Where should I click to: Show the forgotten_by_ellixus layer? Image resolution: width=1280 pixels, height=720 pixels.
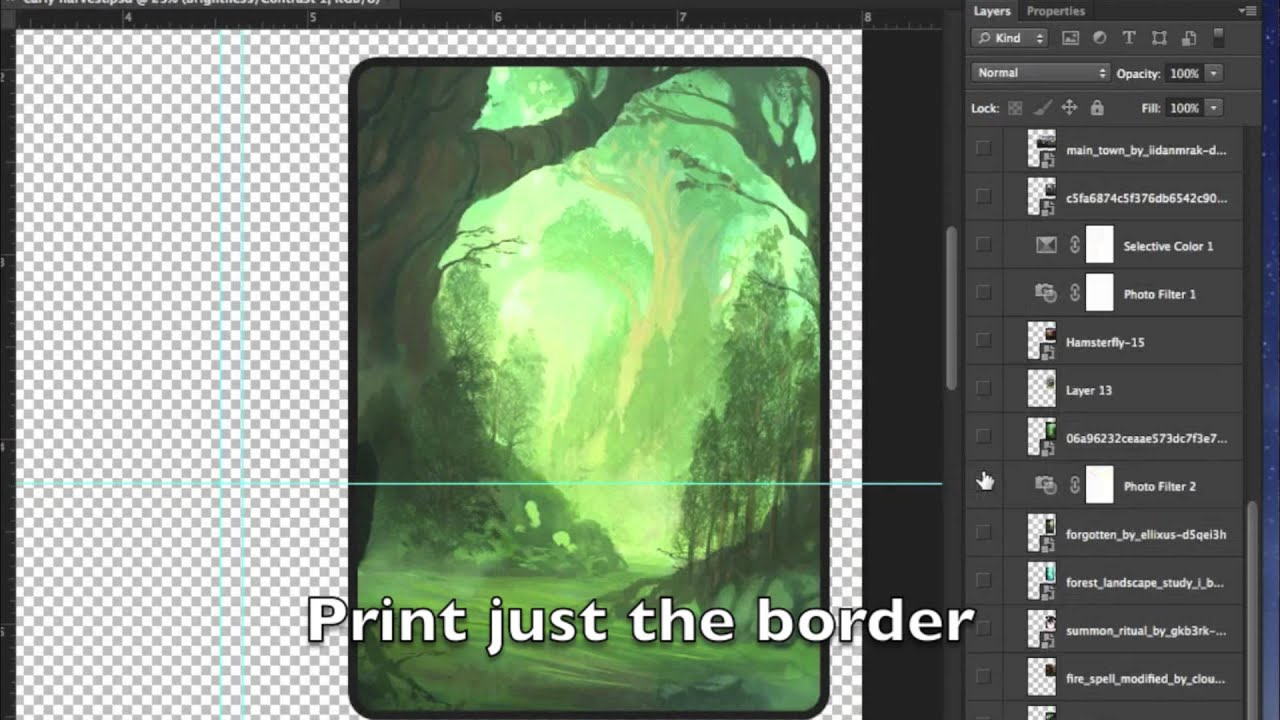(x=984, y=533)
